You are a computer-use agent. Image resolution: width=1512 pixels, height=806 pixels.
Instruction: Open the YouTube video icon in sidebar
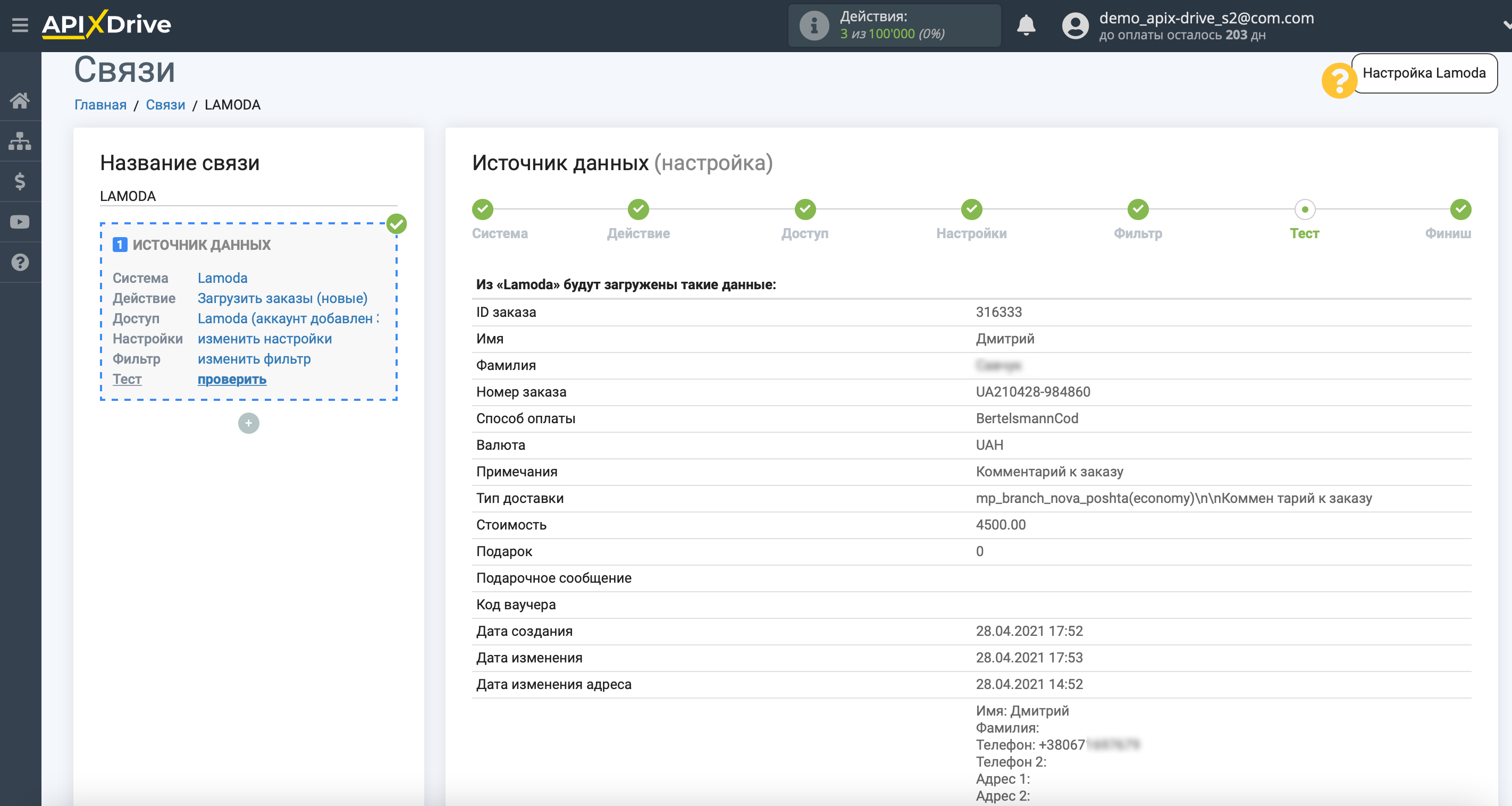click(x=20, y=222)
